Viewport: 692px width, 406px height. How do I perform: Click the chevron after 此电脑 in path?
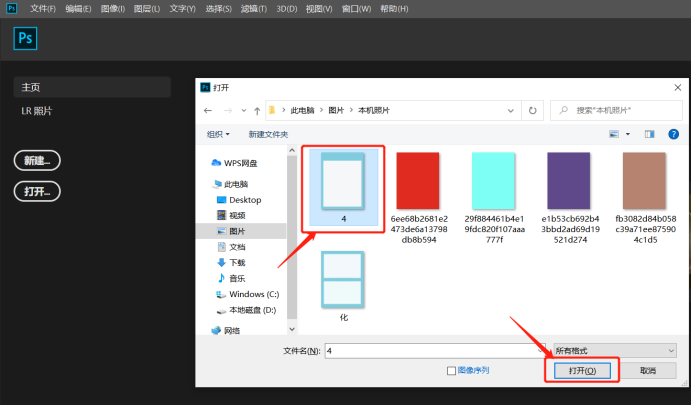[321, 110]
